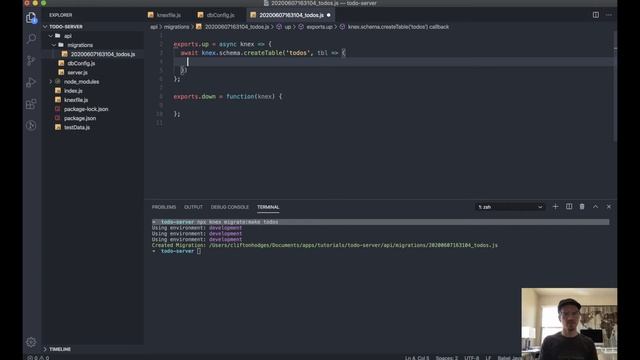
Task: Maximize the panel size with up chevron
Action: (596, 207)
